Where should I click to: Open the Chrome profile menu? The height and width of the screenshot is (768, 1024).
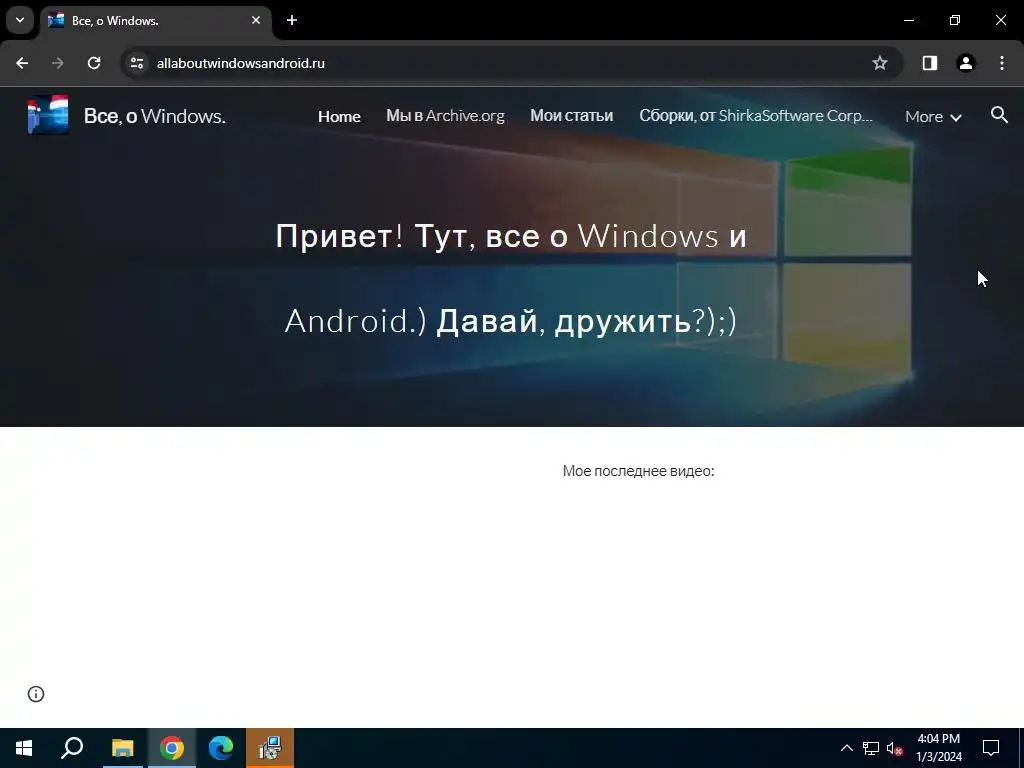click(x=966, y=63)
